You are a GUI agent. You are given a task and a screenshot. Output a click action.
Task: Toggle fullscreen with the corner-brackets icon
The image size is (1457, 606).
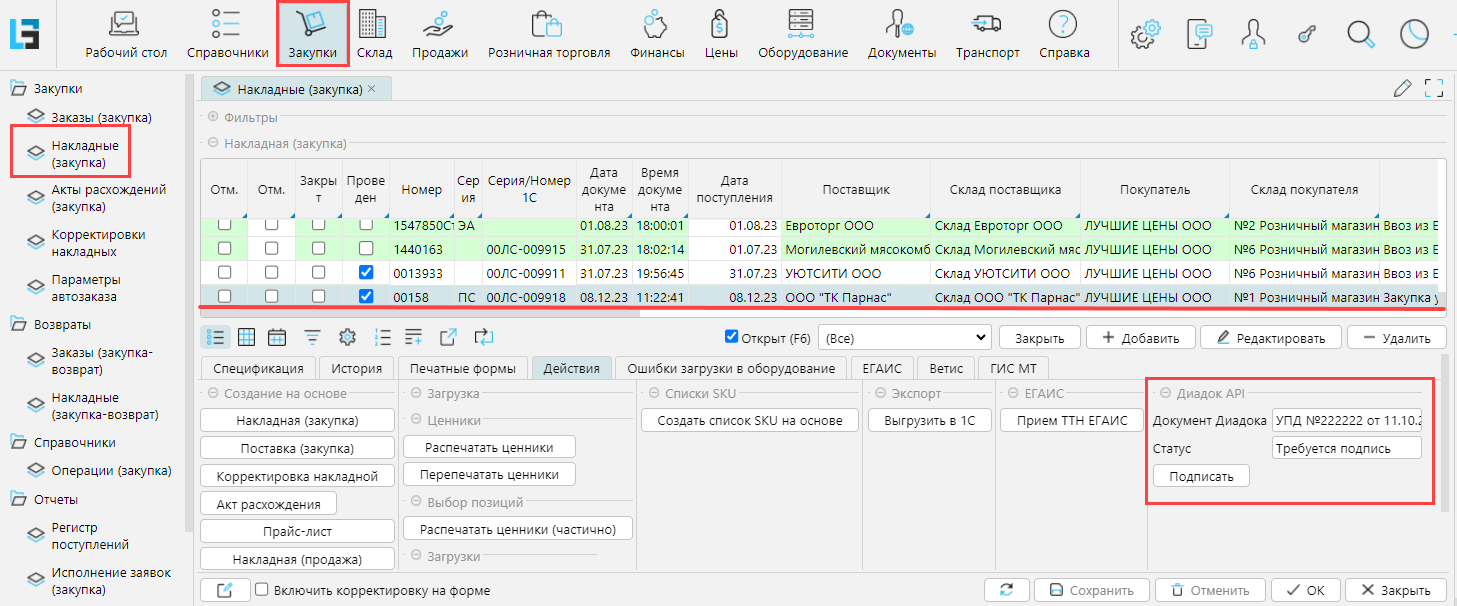click(x=1434, y=88)
